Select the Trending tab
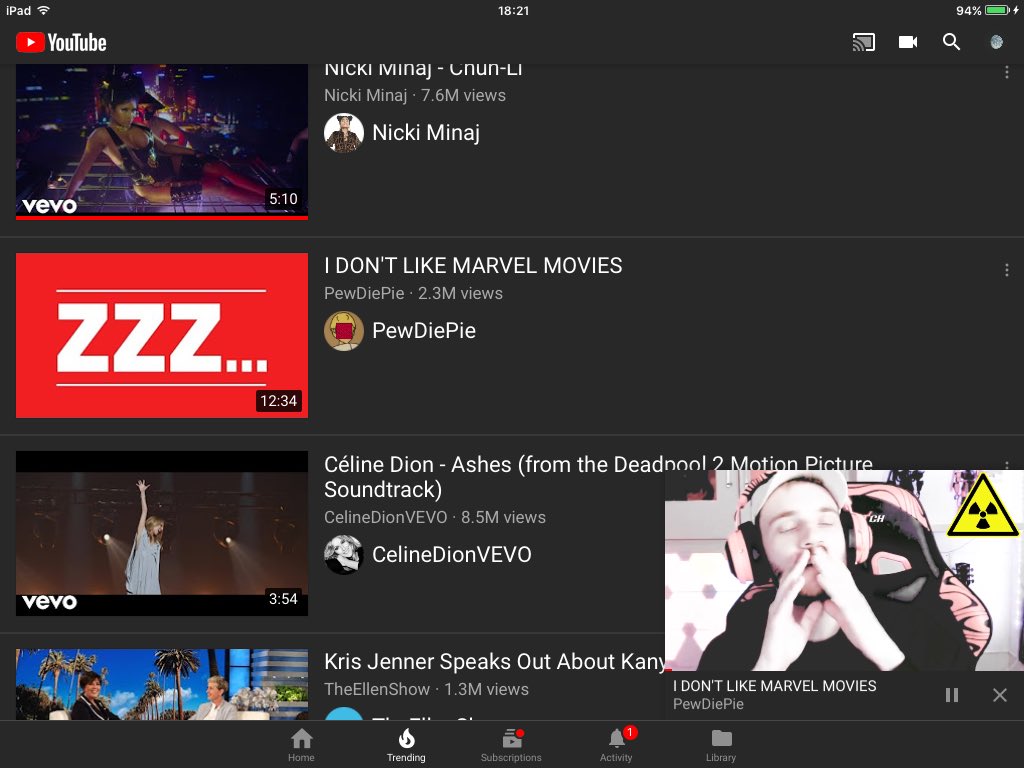This screenshot has height=768, width=1024. (x=406, y=745)
